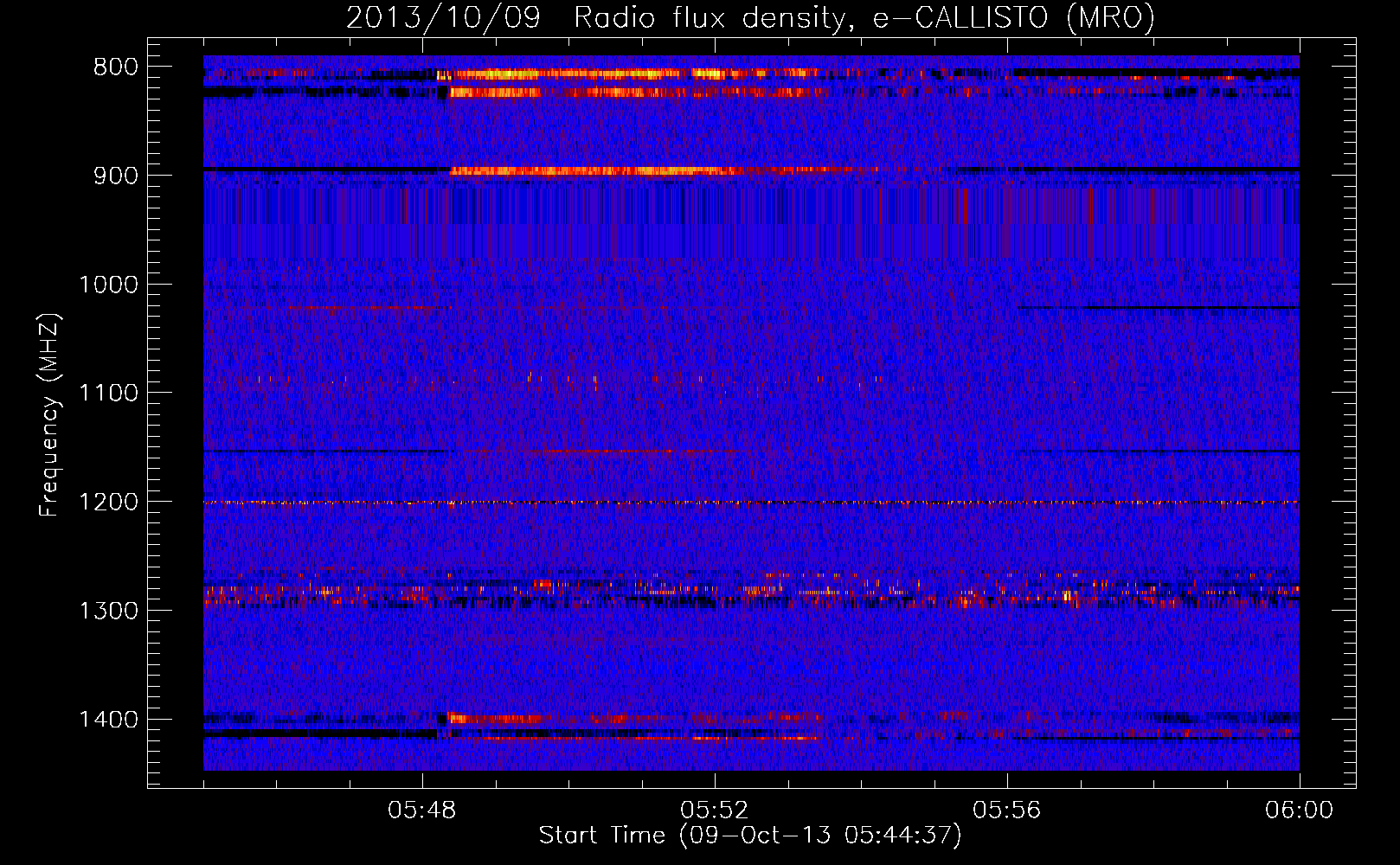Click the 900 frequency tick label
This screenshot has height=865, width=1400.
[x=116, y=176]
